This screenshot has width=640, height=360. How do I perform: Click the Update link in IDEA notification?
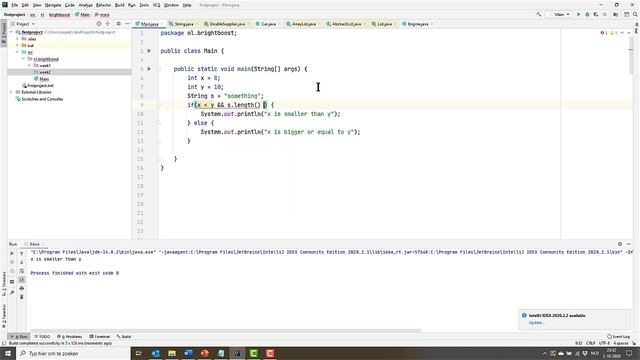tap(536, 323)
